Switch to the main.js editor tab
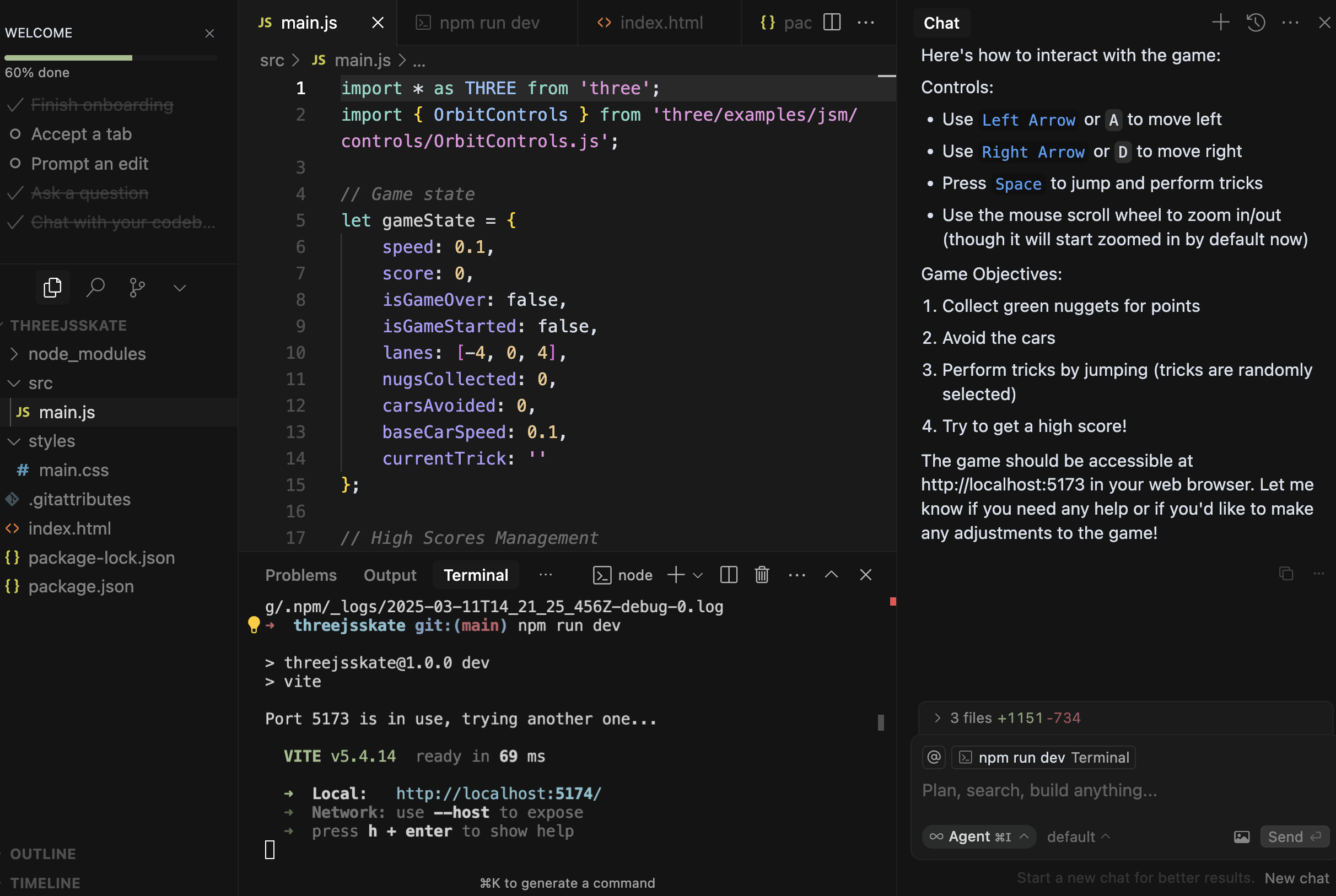 click(x=309, y=23)
